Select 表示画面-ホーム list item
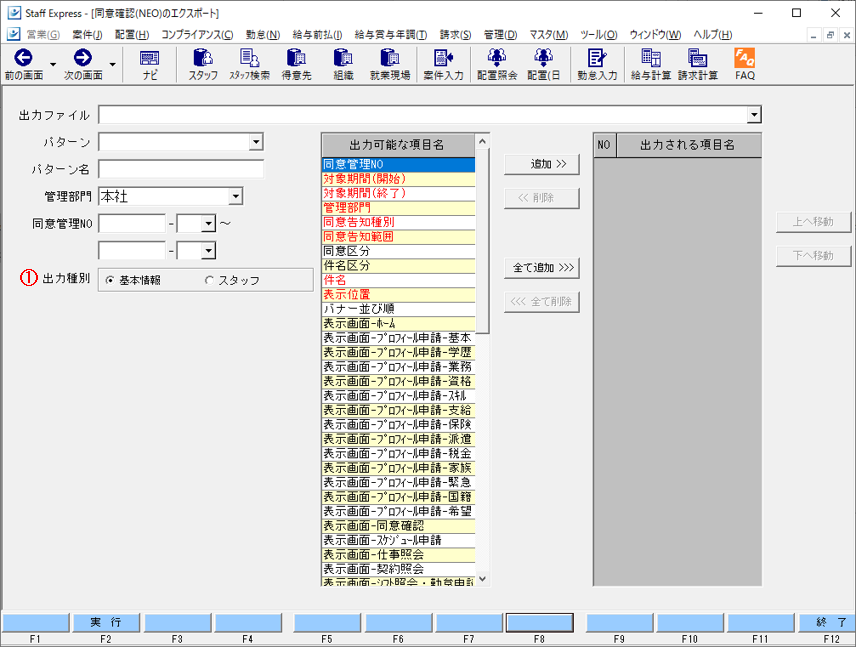Screen dimensions: 856x647 point(399,324)
